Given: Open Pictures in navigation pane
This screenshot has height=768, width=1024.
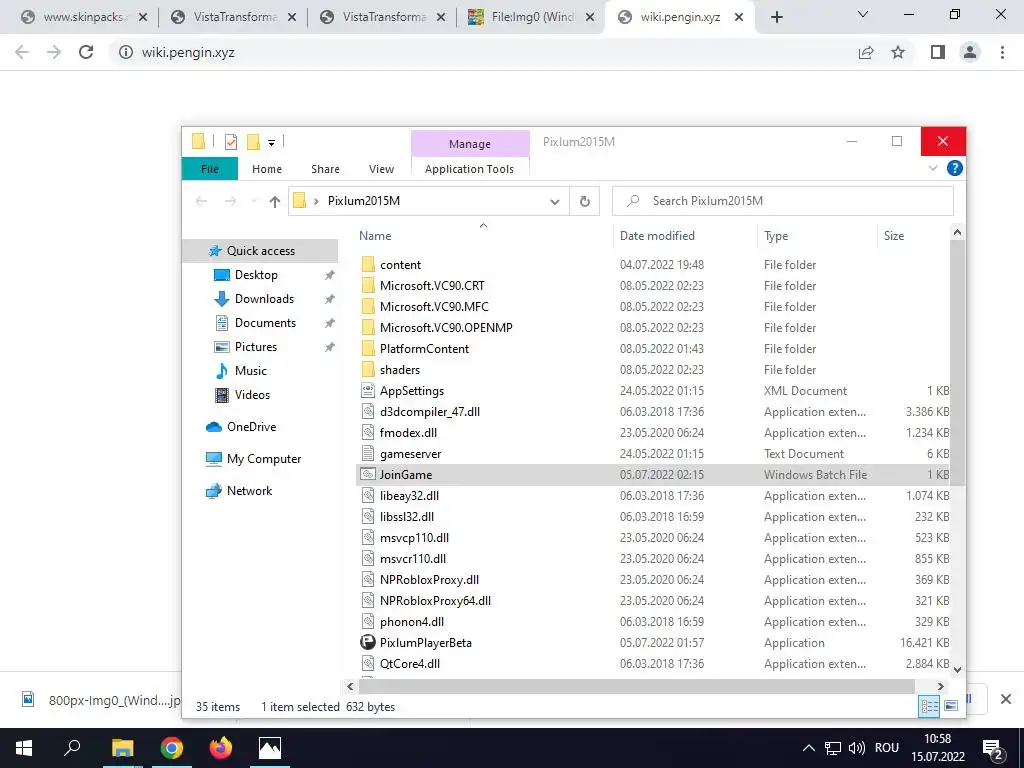Looking at the screenshot, I should click(x=255, y=347).
